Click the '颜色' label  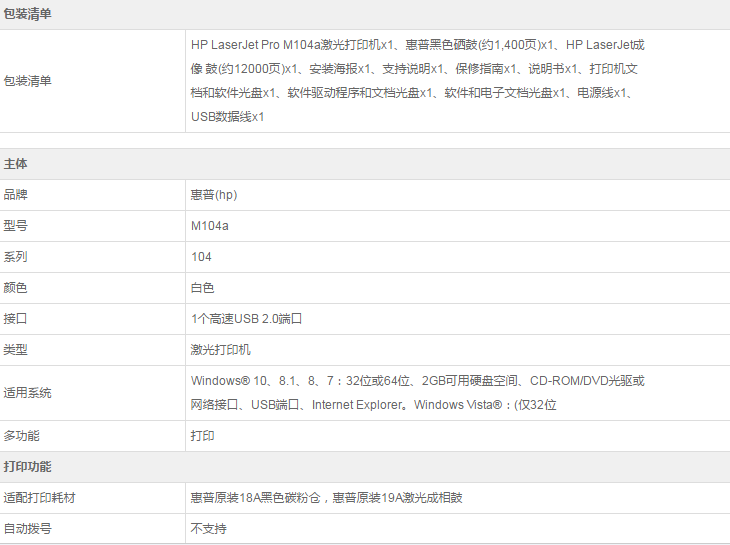click(x=15, y=288)
